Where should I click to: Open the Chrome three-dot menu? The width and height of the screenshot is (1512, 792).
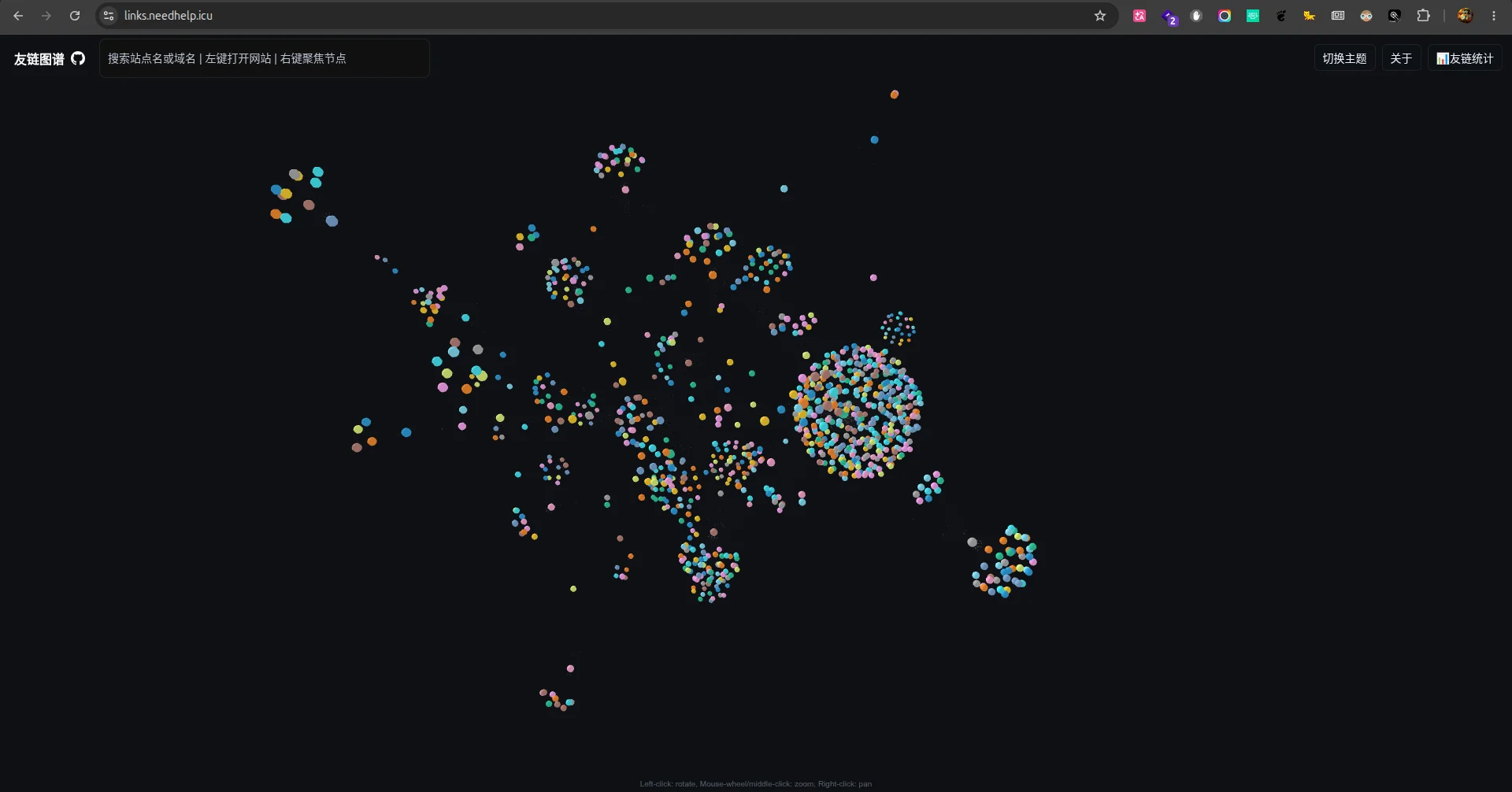point(1494,16)
